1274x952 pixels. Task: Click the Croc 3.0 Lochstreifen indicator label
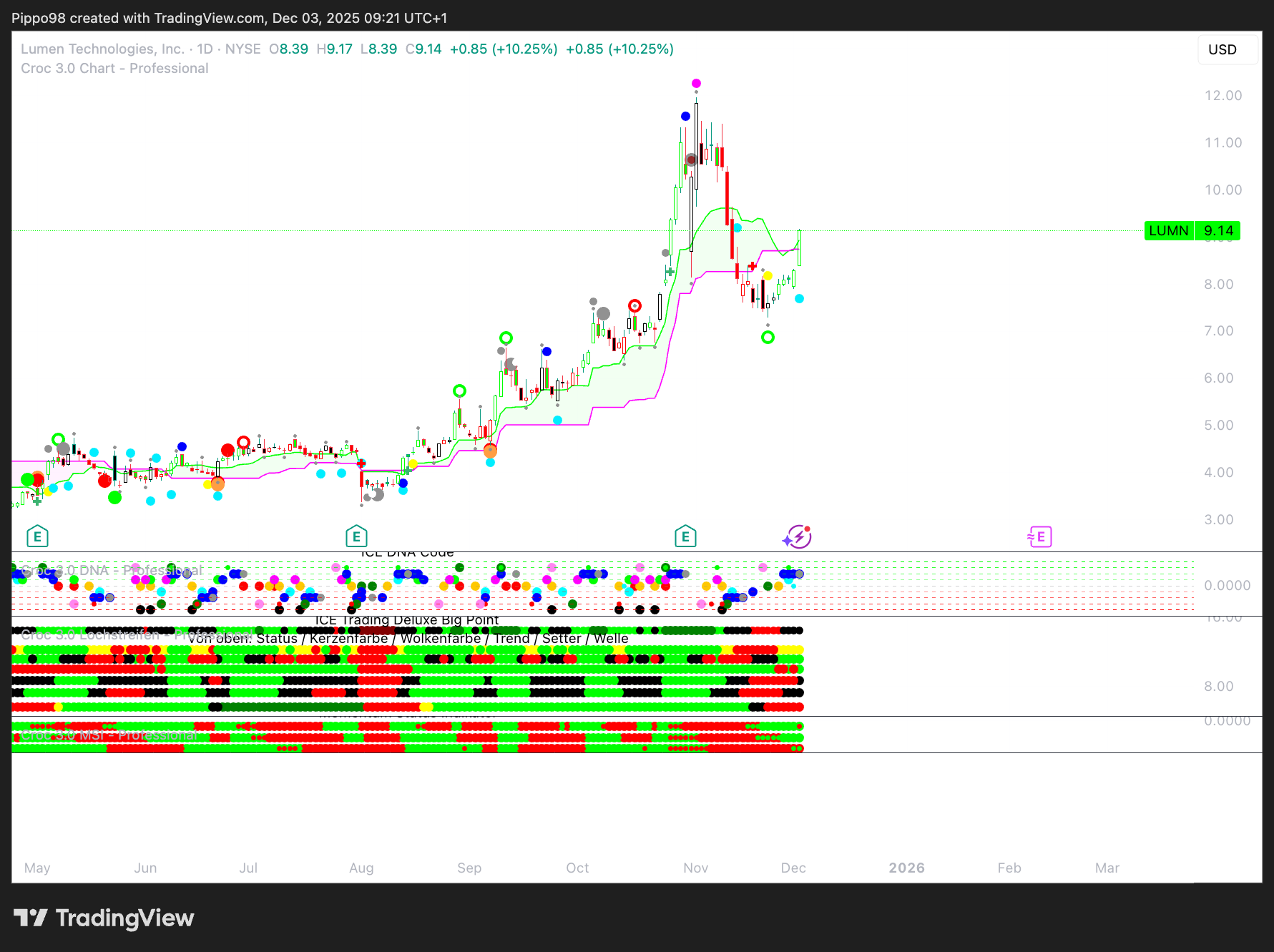90,635
